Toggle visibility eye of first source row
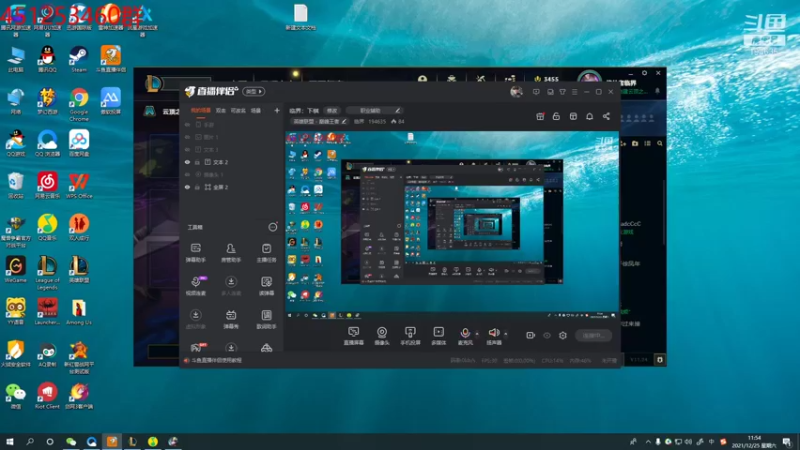This screenshot has height=450, width=800. click(x=187, y=124)
